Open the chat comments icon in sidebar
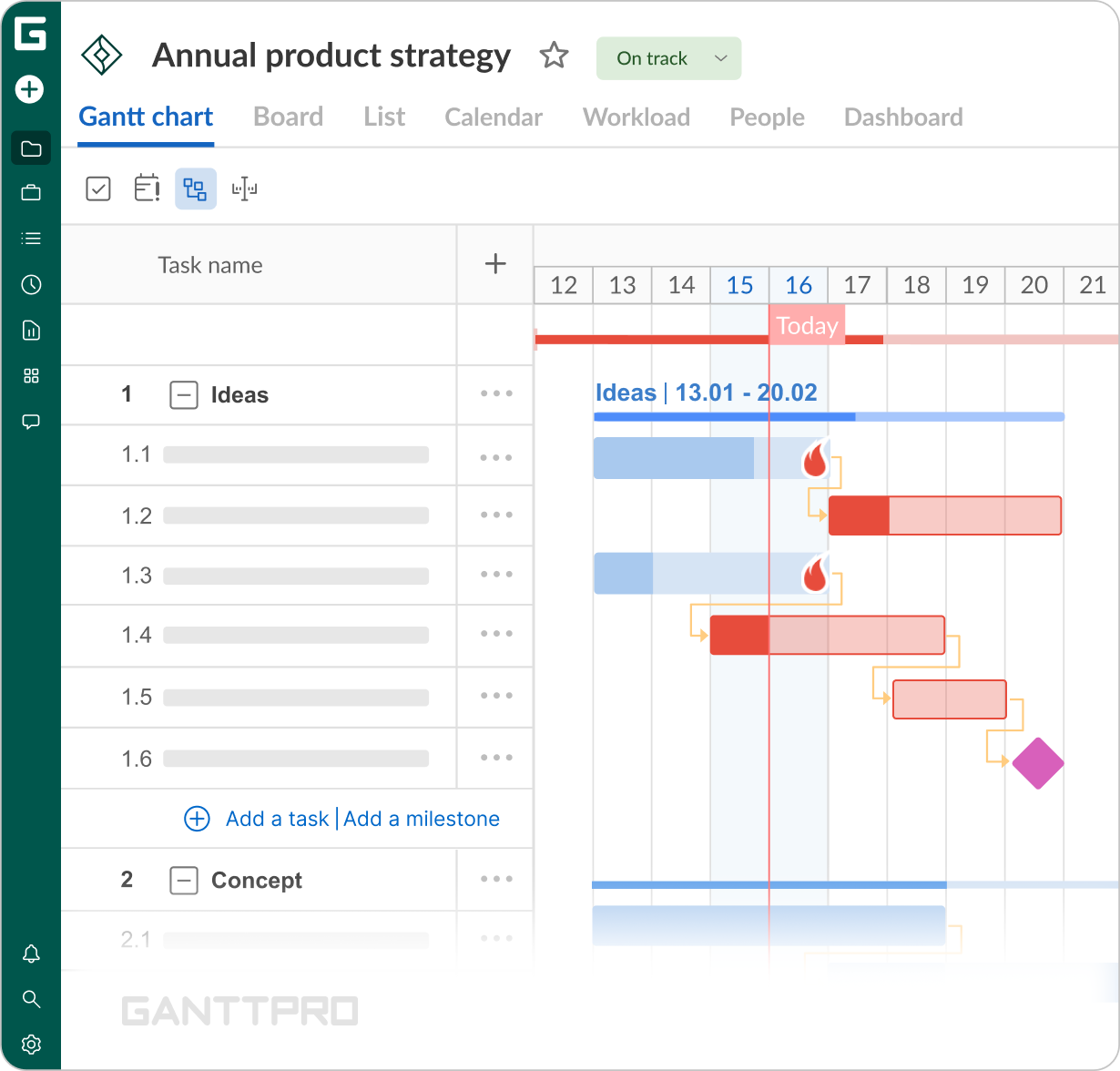Screen dimensions: 1120x1071 [31, 422]
